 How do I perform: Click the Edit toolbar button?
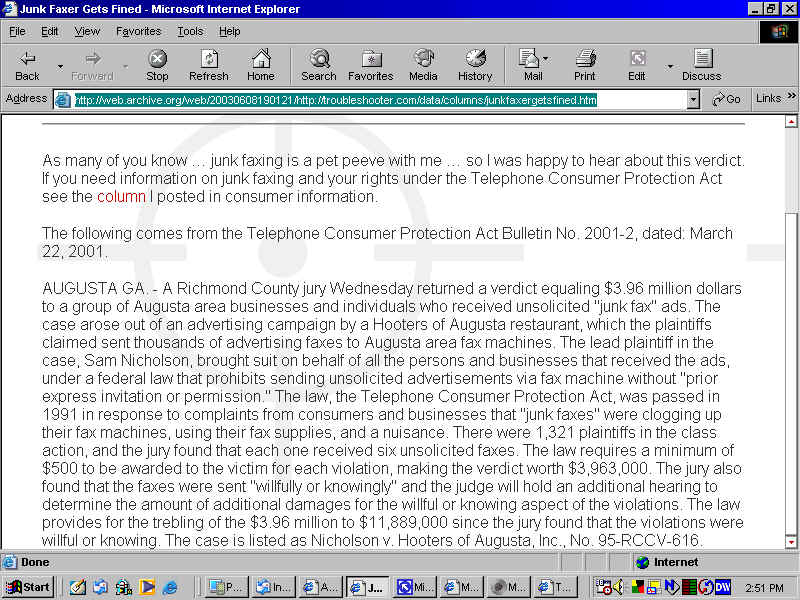tap(637, 65)
